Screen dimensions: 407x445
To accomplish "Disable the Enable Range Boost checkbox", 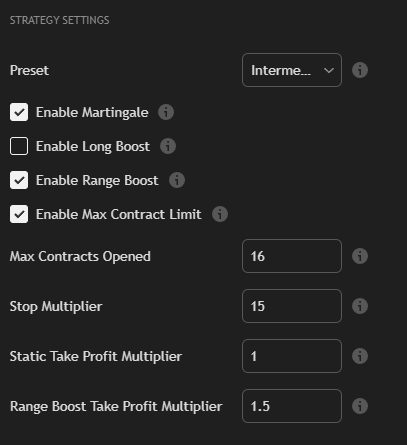I will pyautogui.click(x=19, y=180).
